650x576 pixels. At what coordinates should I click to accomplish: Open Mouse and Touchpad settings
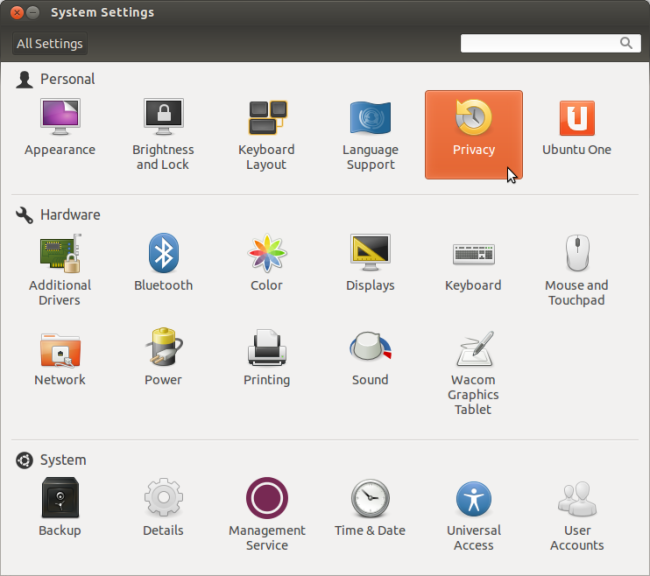(x=577, y=270)
